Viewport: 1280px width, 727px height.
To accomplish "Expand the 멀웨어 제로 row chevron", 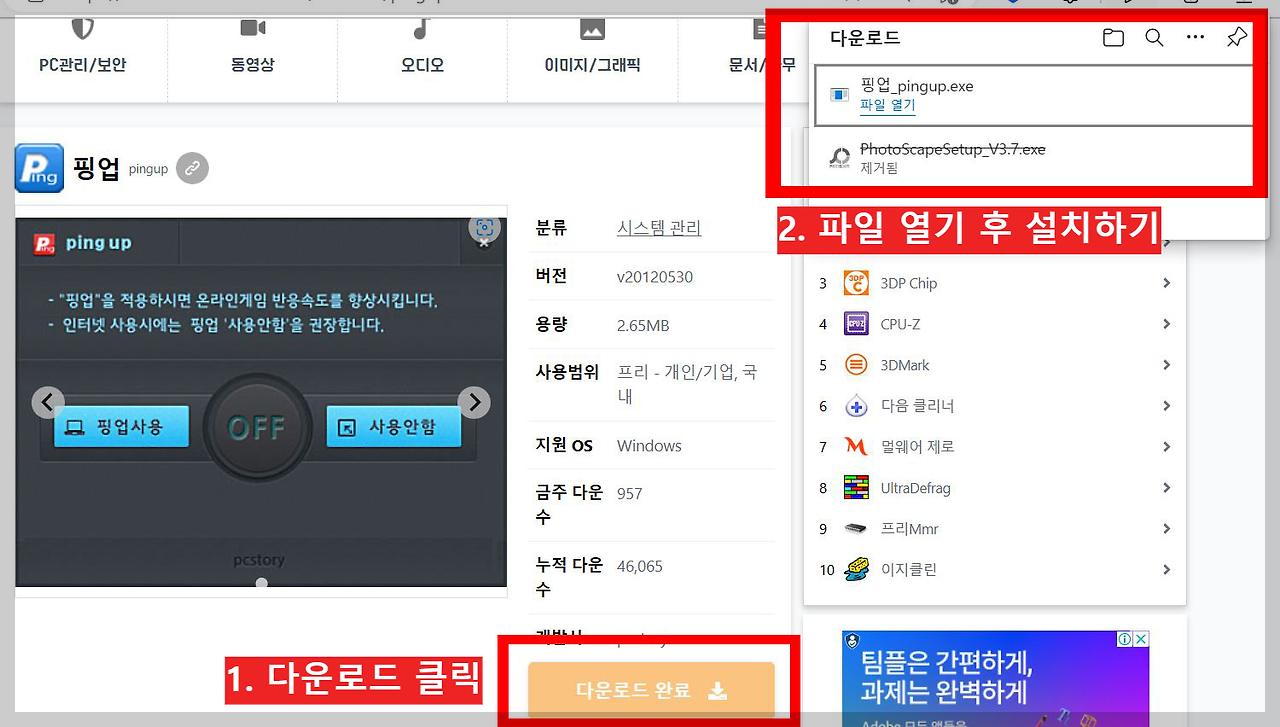I will [1166, 447].
